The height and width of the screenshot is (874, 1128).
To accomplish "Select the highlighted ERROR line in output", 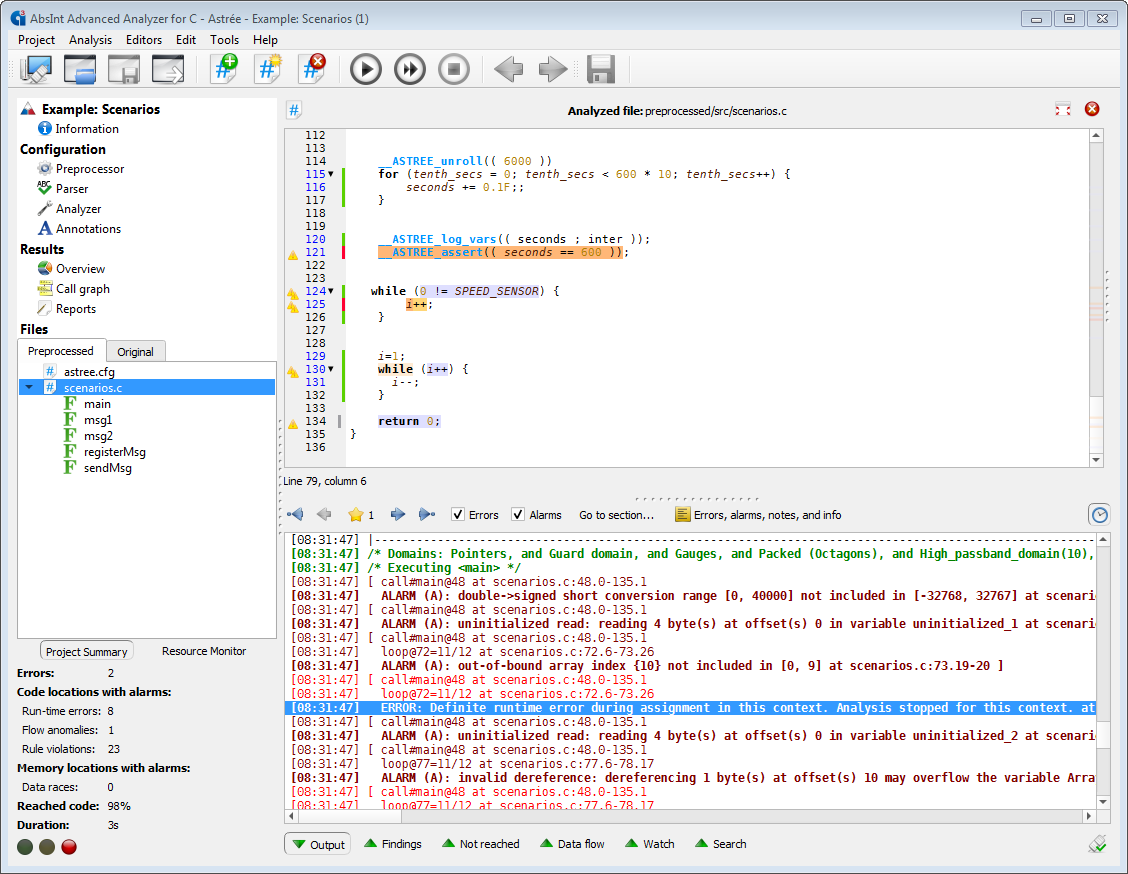I will coord(691,708).
